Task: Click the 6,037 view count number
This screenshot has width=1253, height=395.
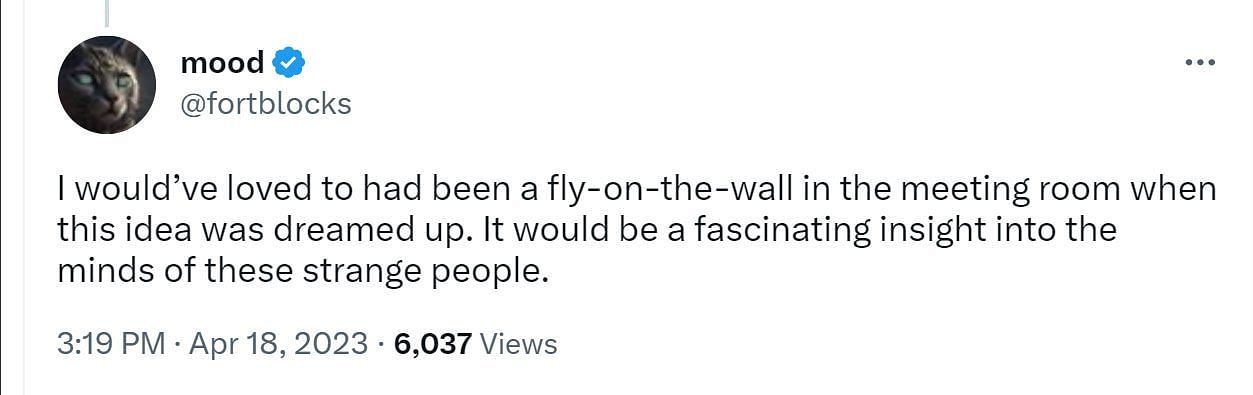Action: 433,344
